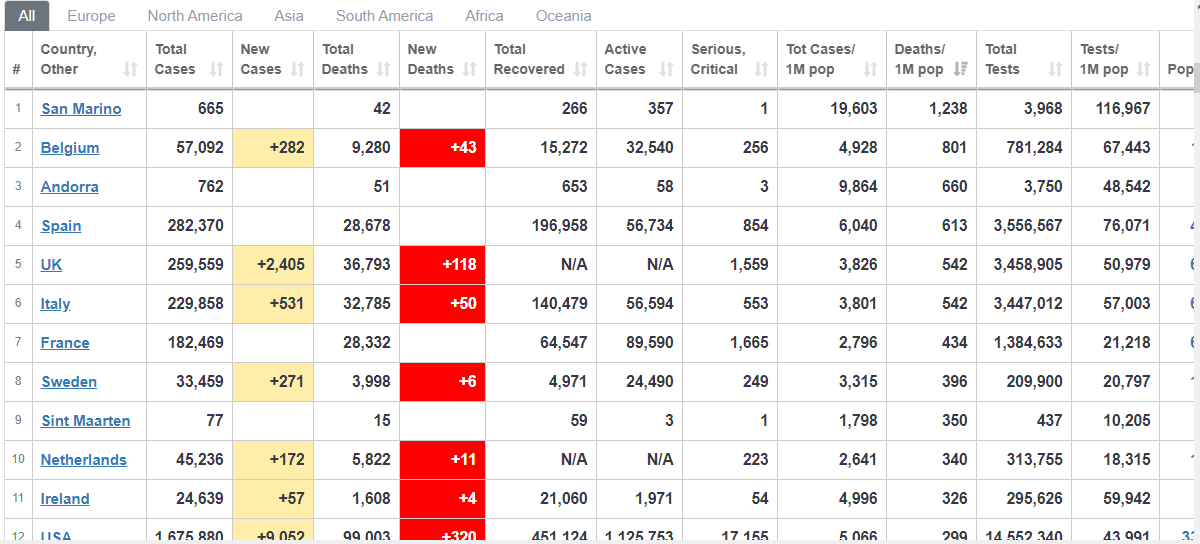Select Sweden new deaths +6 cell
This screenshot has height=544, width=1200.
[x=442, y=382]
